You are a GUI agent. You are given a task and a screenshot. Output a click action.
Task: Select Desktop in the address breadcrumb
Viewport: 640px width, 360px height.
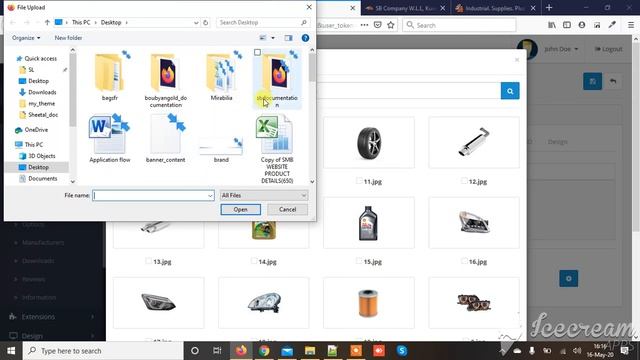(111, 22)
